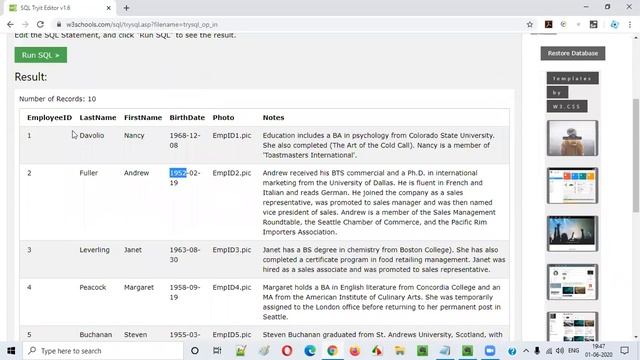Viewport: 640px width, 360px height.
Task: Click the Number of Records: 10 text
Action: pos(58,99)
